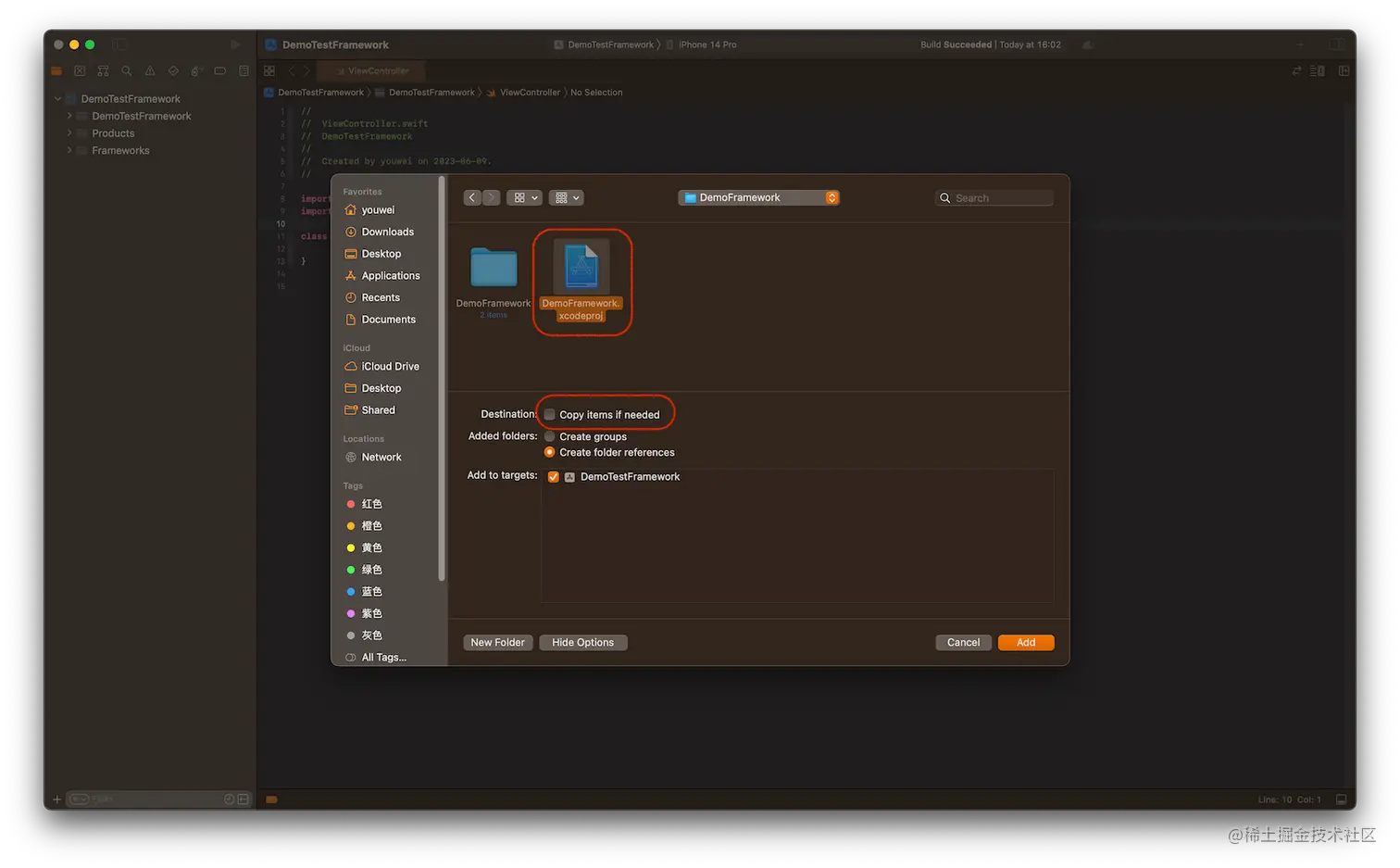Screen dimensions: 1400x868
Task: Go forward in the file dialog
Action: tap(491, 197)
